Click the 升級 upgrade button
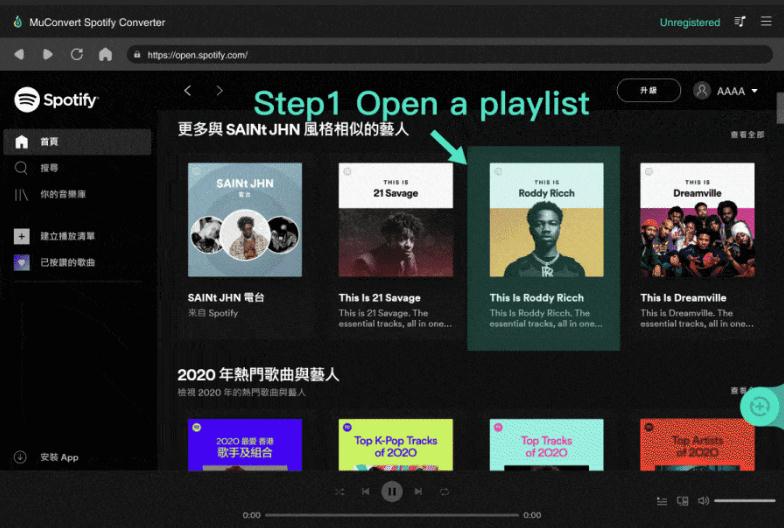Image resolution: width=784 pixels, height=528 pixels. [x=648, y=91]
